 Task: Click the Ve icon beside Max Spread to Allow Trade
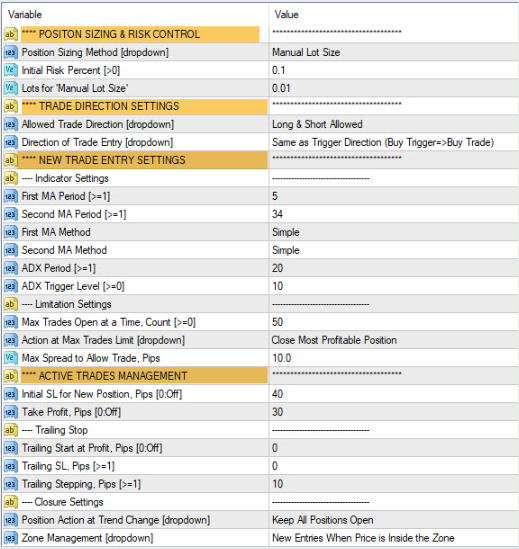tap(11, 358)
